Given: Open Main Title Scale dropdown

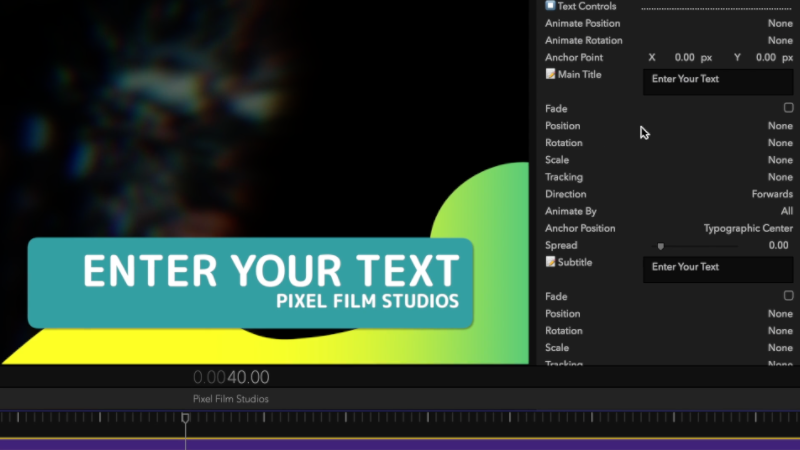Looking at the screenshot, I should (x=780, y=160).
